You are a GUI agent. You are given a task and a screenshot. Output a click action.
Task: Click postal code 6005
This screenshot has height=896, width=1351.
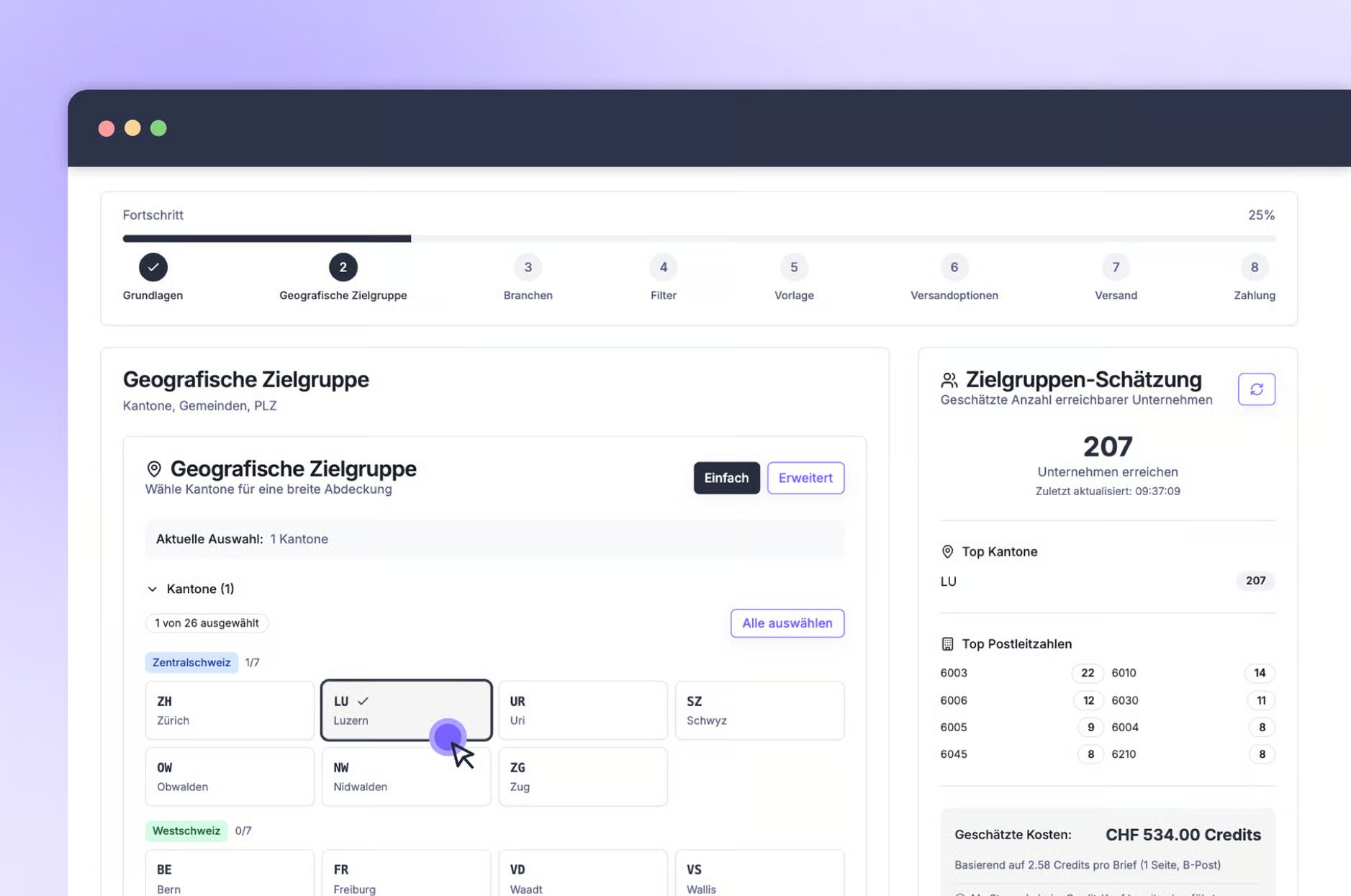click(954, 727)
